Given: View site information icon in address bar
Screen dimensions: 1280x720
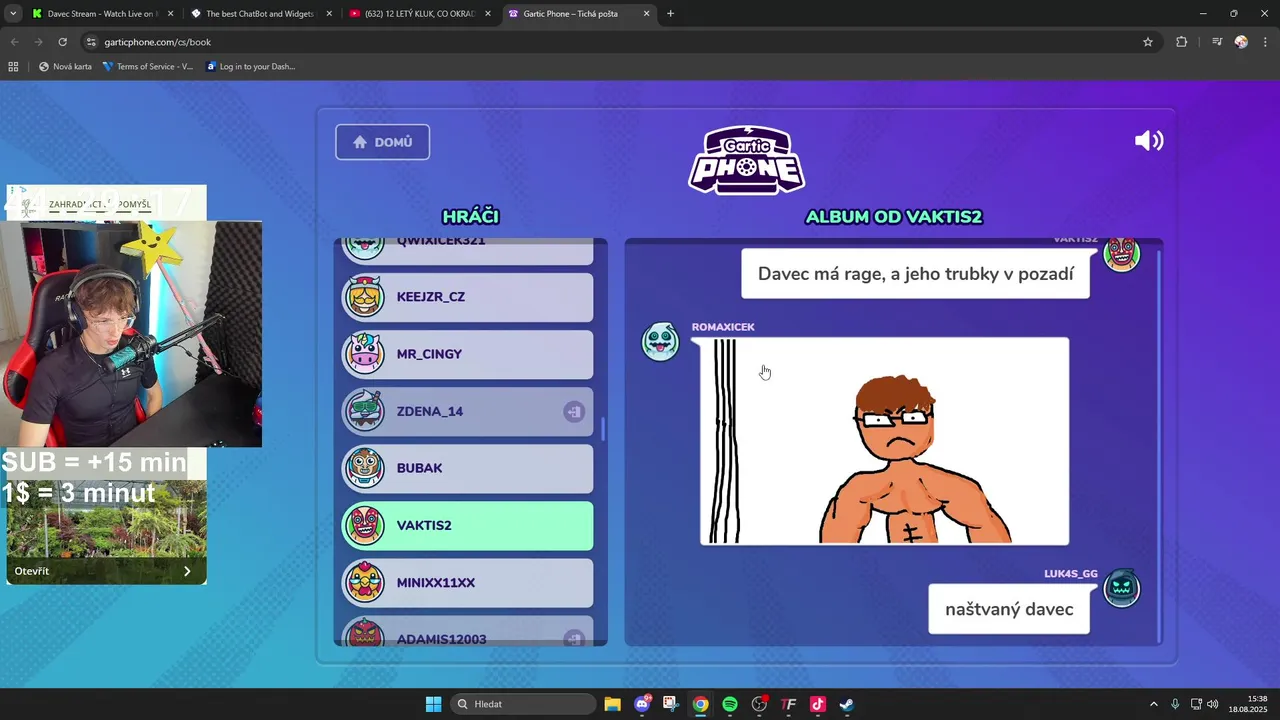Looking at the screenshot, I should click(91, 42).
